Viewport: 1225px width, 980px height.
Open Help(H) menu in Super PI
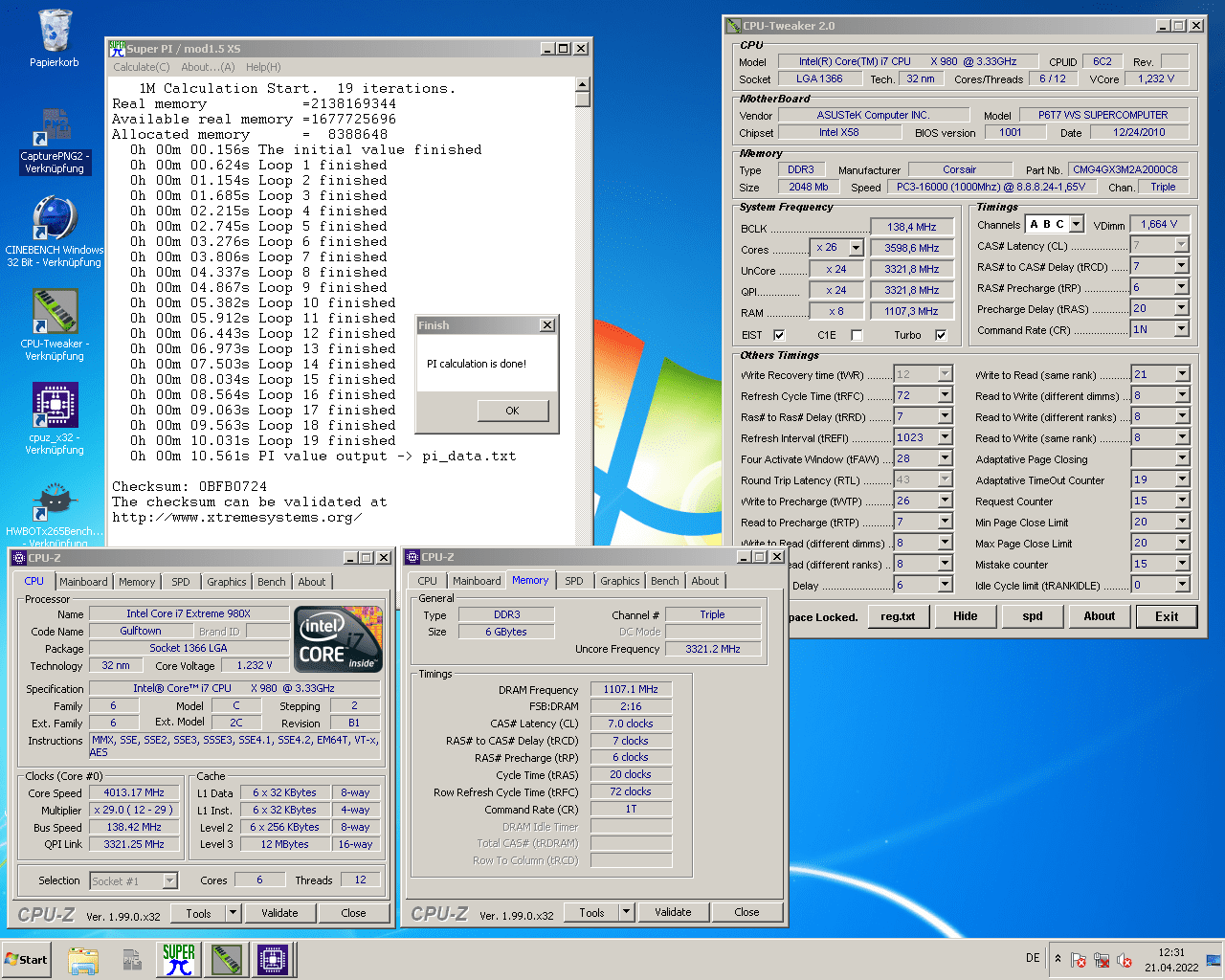(263, 67)
